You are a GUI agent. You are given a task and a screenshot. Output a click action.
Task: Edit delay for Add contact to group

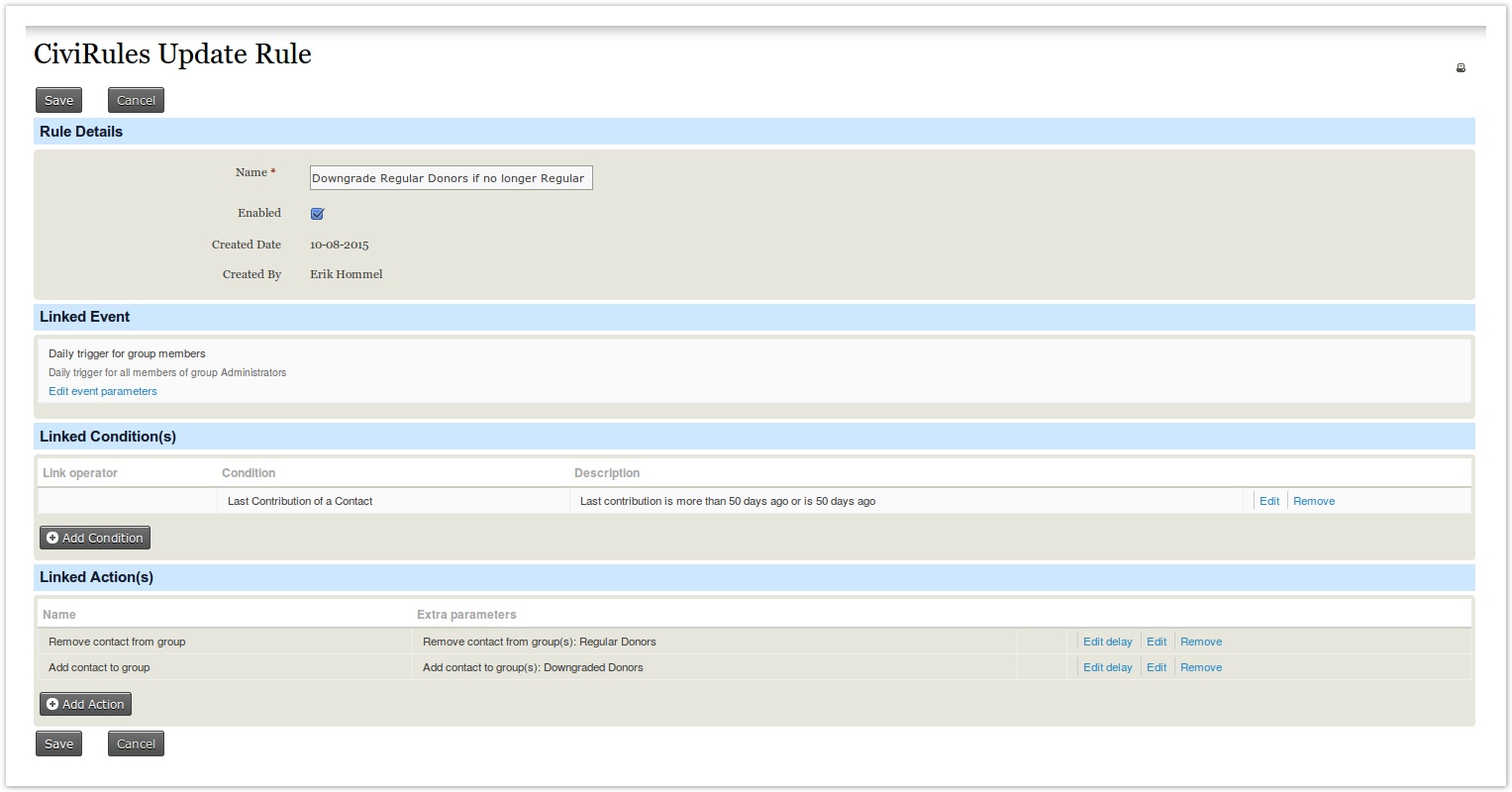pos(1107,667)
